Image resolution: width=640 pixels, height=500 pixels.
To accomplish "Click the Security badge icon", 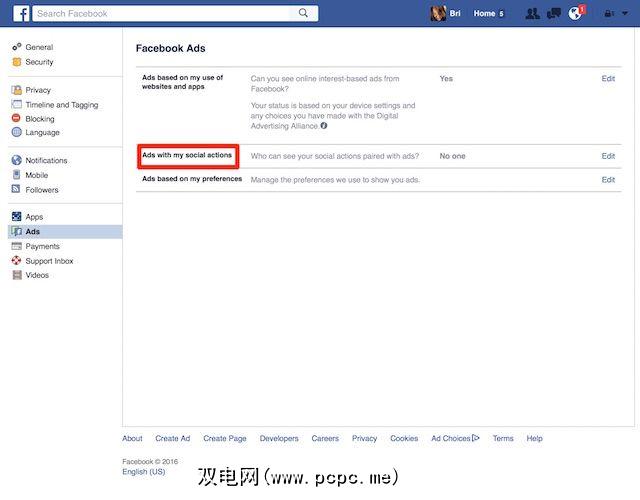I will (x=17, y=62).
